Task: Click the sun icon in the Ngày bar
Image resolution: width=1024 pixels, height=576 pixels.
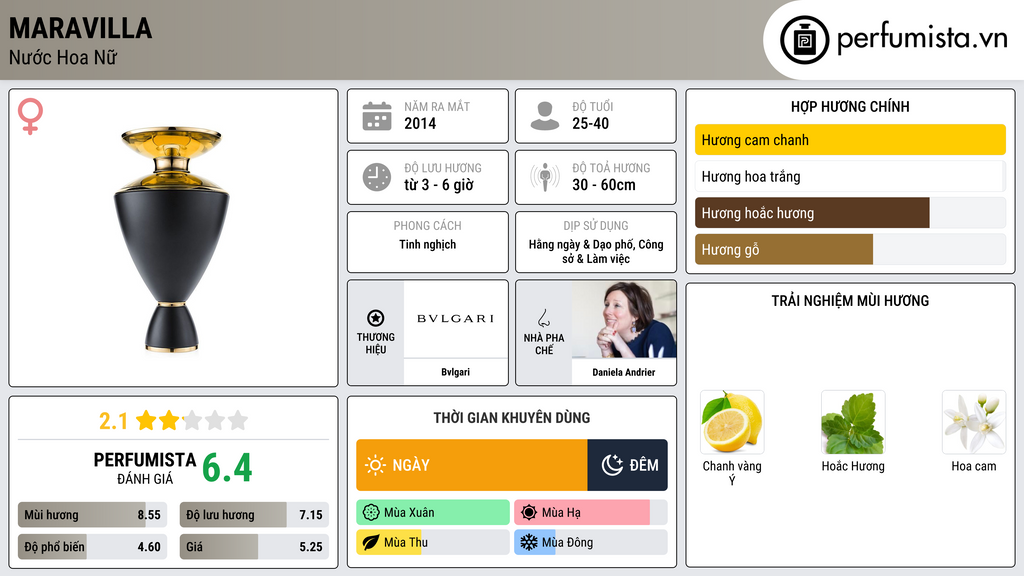Action: [375, 465]
